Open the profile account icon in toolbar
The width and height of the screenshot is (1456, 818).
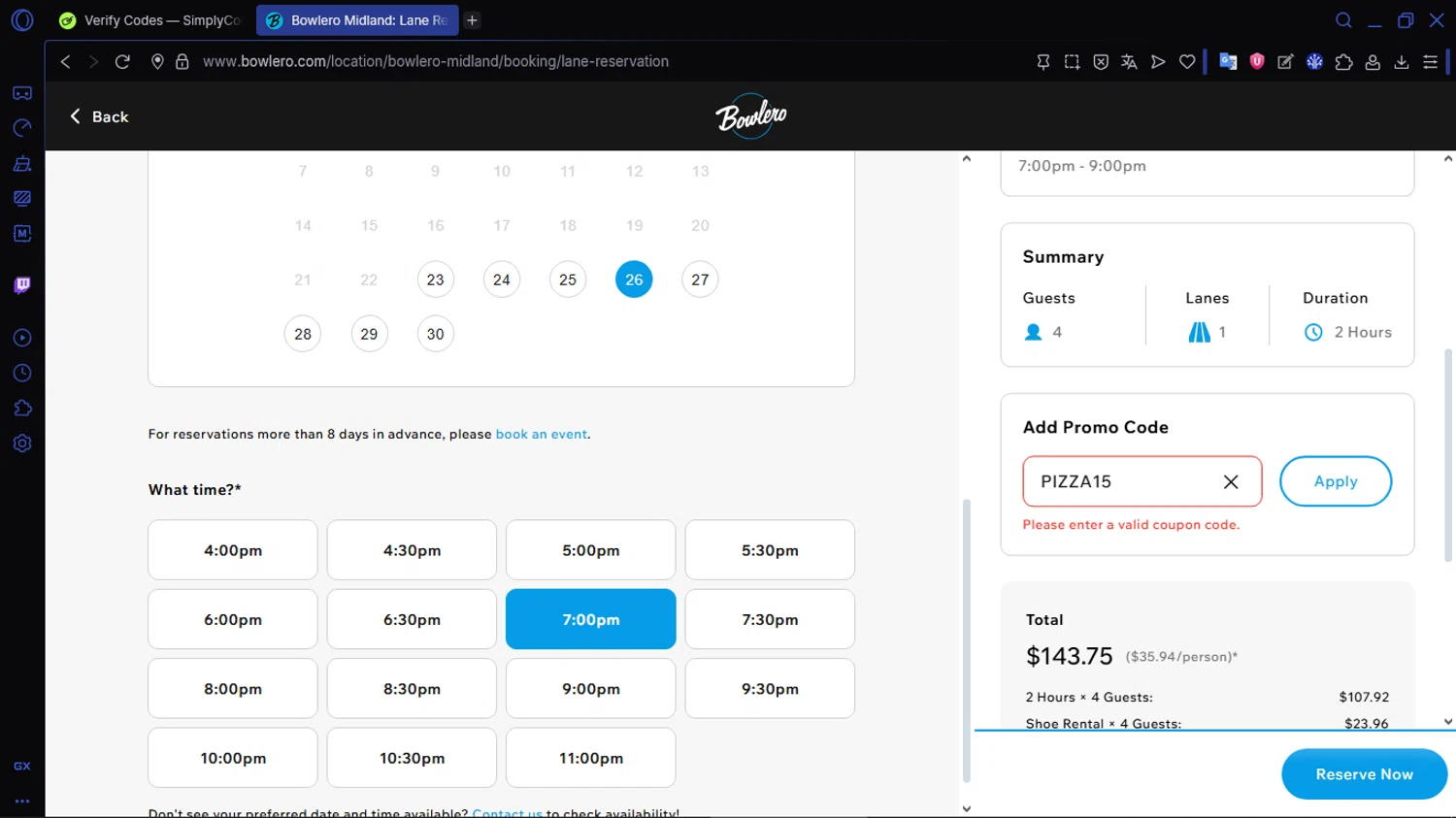pos(1373,61)
